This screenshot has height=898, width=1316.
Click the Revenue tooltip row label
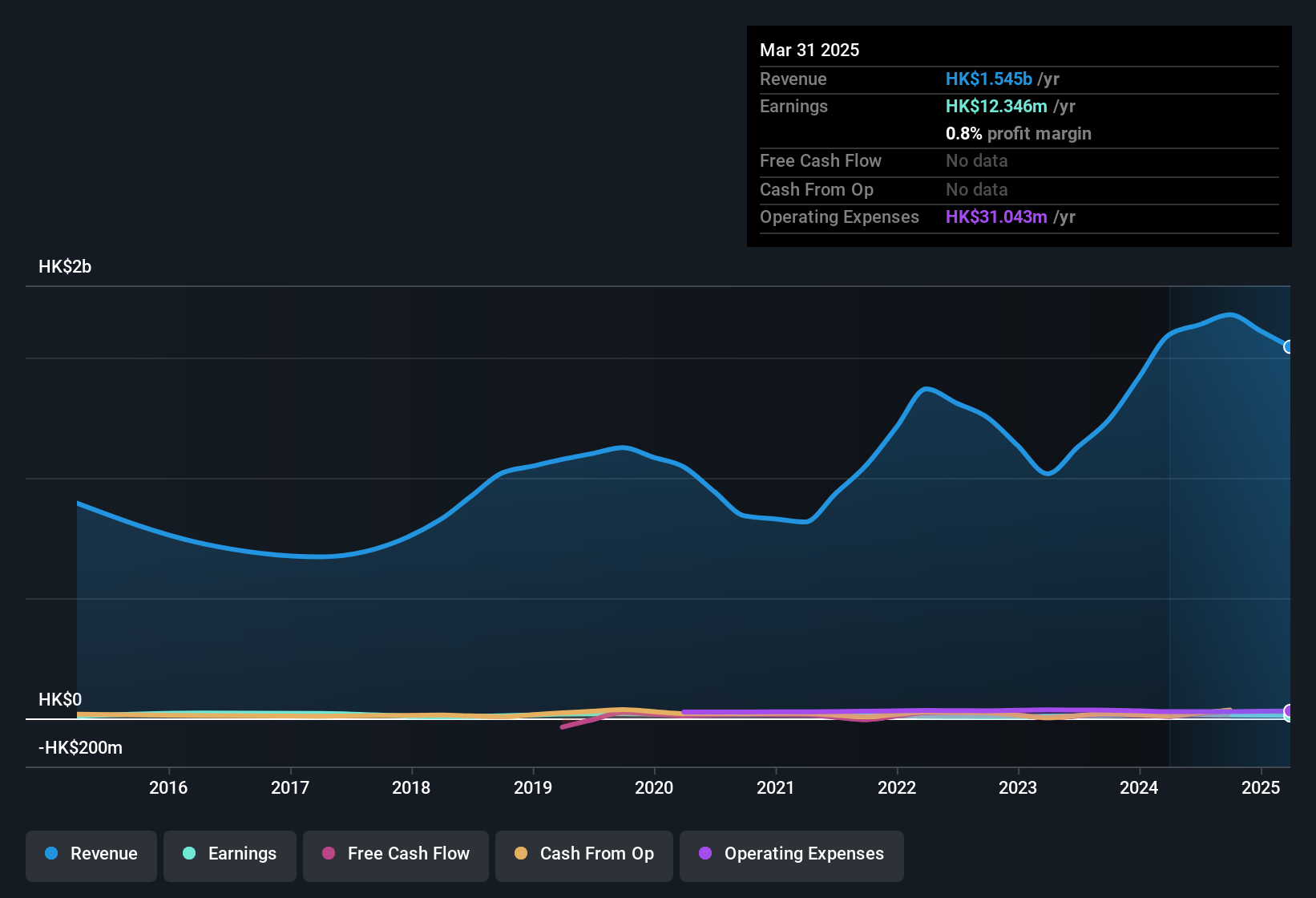pos(793,79)
